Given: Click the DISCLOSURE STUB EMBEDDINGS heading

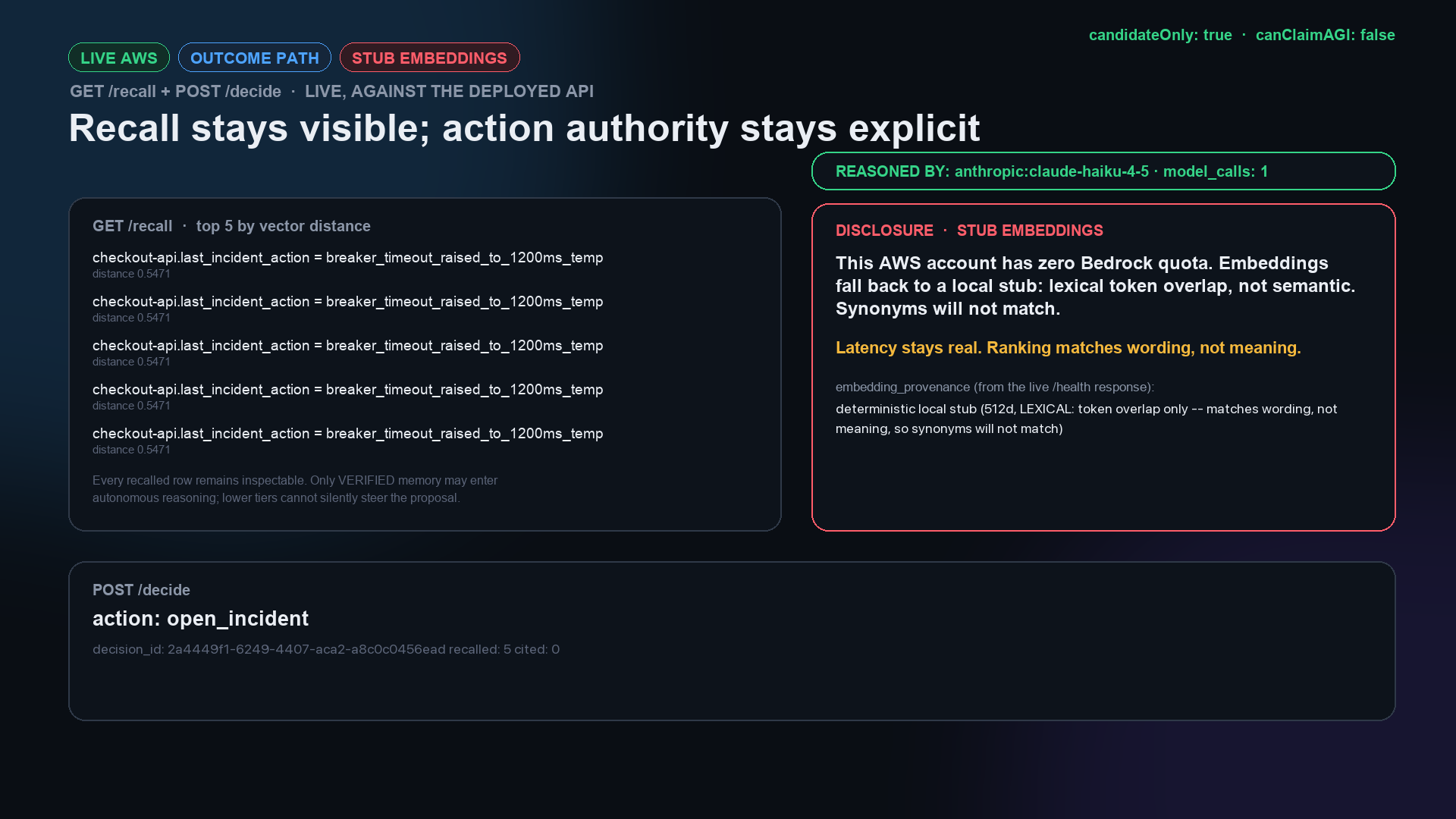Looking at the screenshot, I should click(x=969, y=231).
